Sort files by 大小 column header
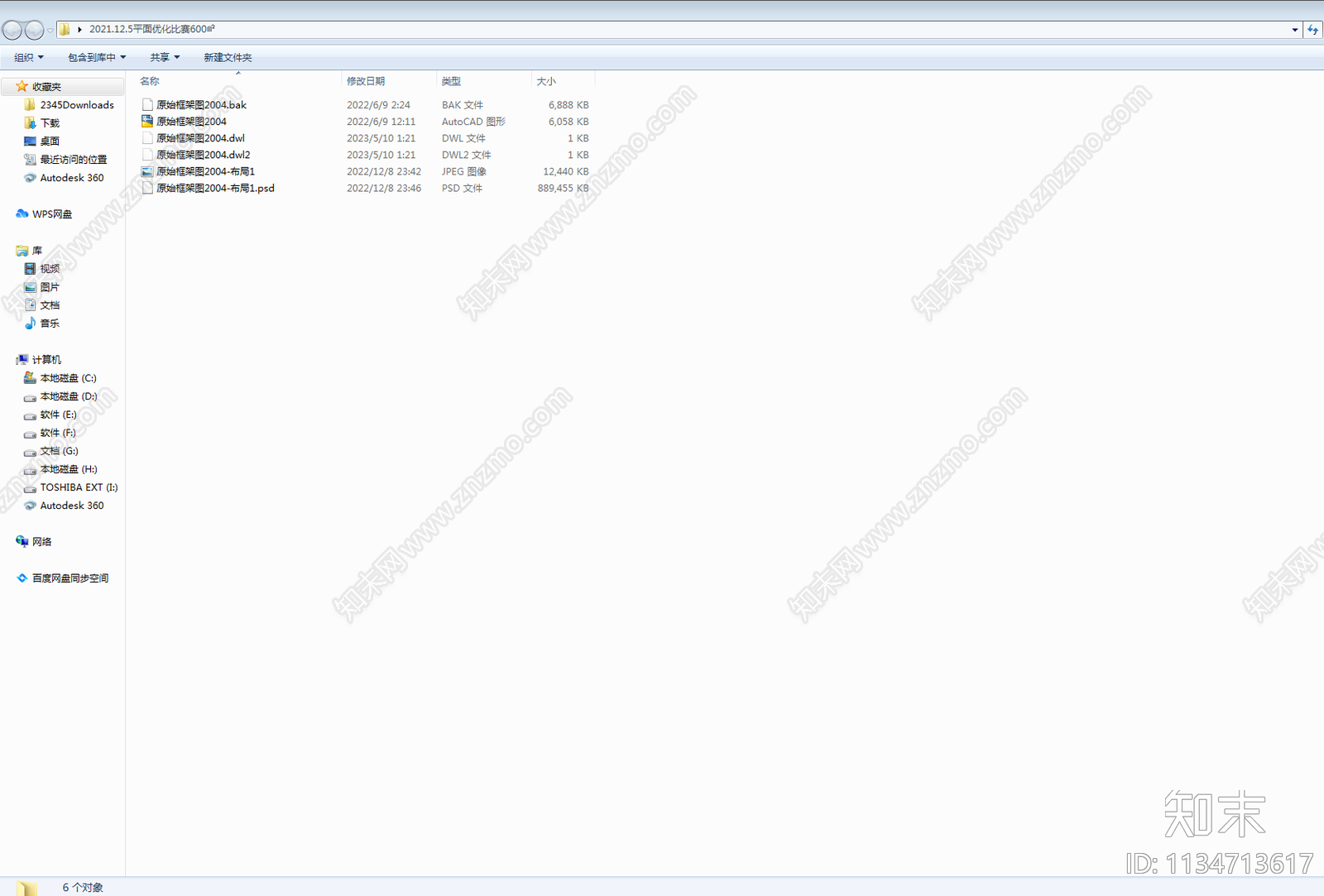The image size is (1324, 896). (x=546, y=81)
